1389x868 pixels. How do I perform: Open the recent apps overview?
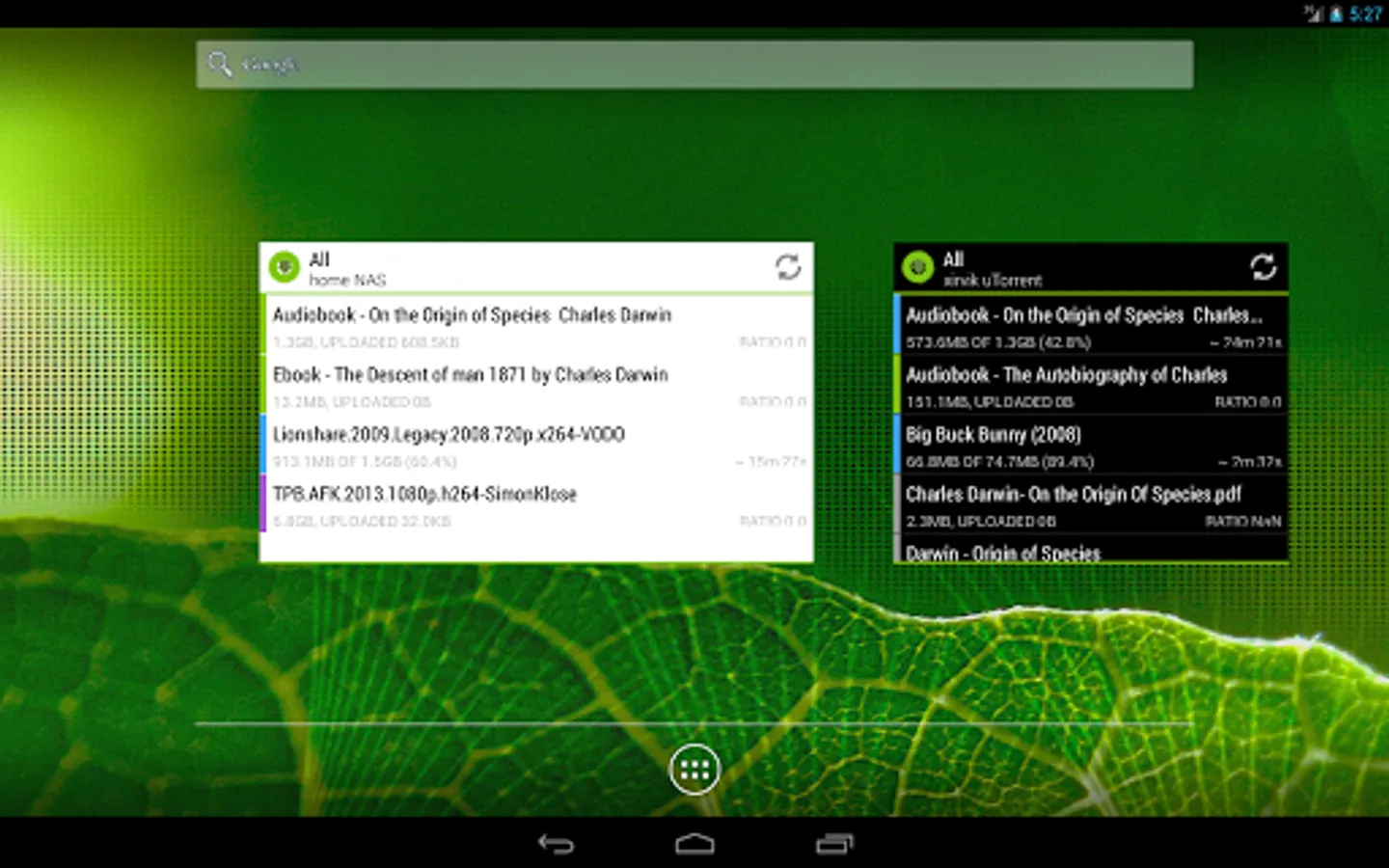click(834, 844)
